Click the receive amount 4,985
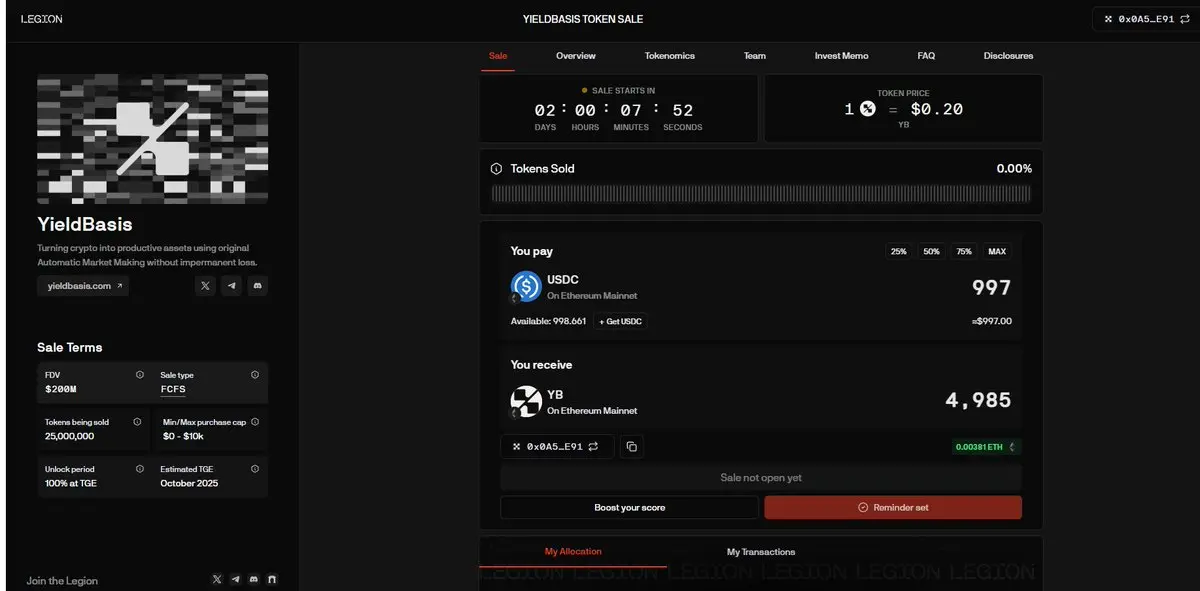The height and width of the screenshot is (591, 1200). click(978, 401)
